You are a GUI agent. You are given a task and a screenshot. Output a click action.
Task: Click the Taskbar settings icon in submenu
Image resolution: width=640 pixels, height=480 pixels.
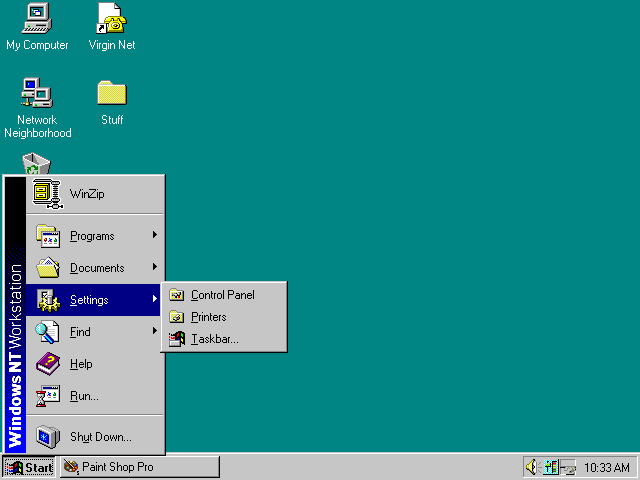coord(177,339)
